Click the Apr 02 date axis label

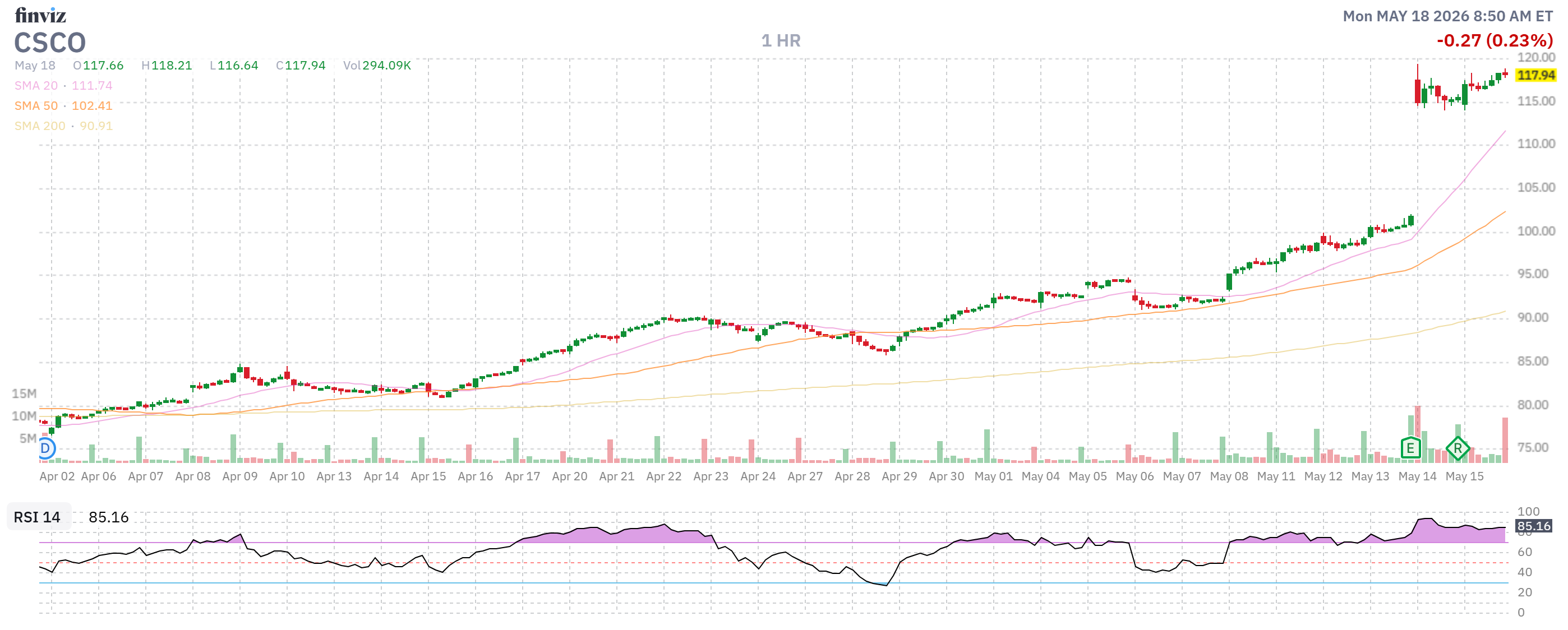[57, 477]
